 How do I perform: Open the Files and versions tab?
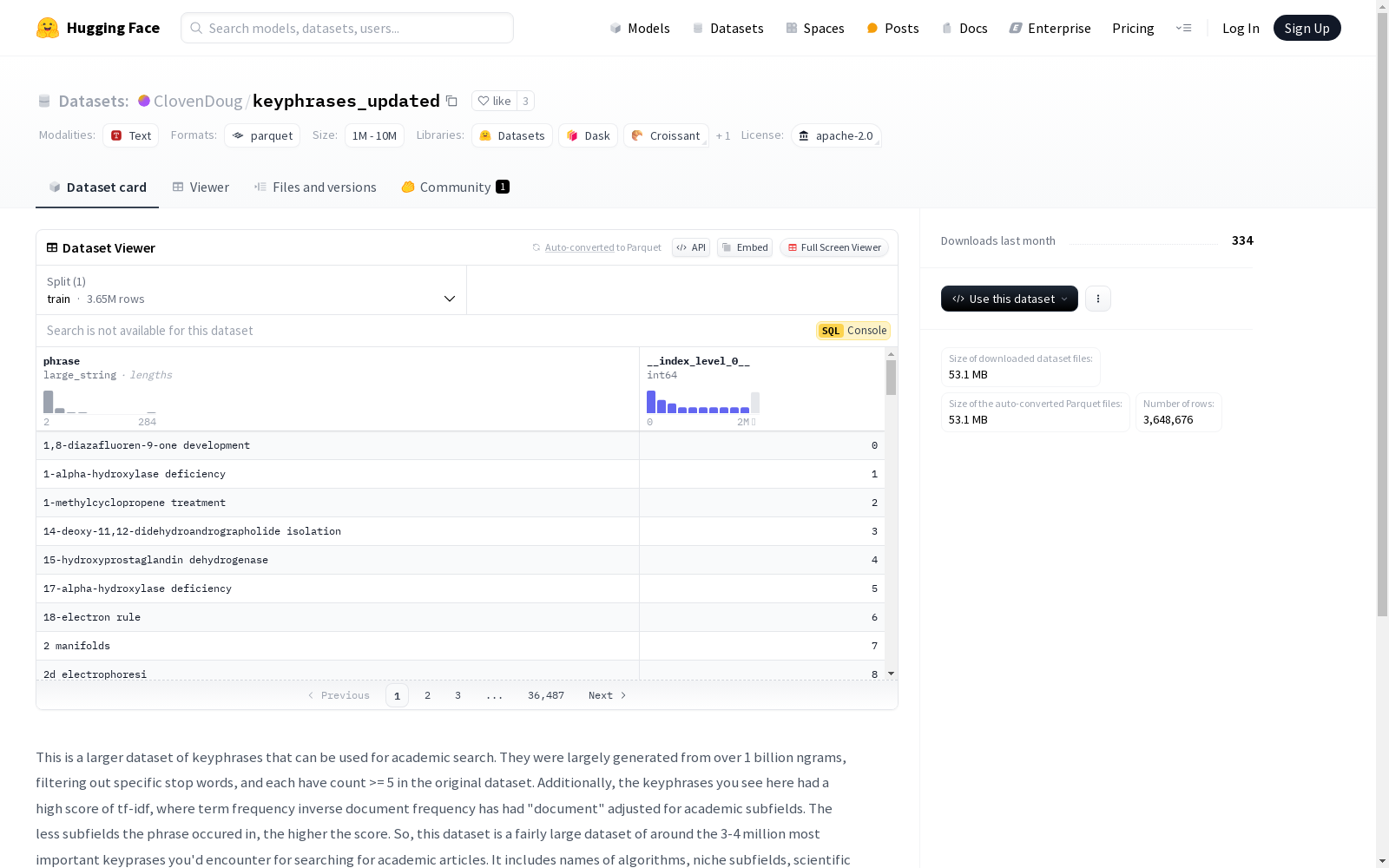315,187
